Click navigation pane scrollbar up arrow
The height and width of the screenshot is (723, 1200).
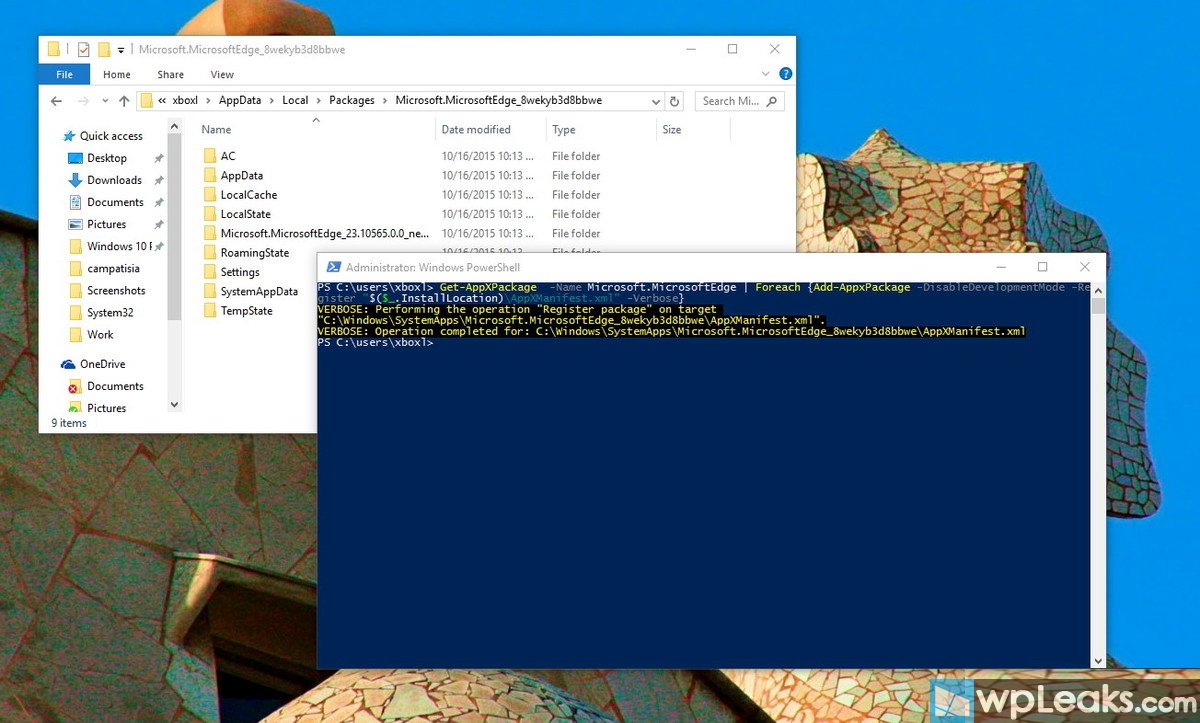(x=175, y=126)
